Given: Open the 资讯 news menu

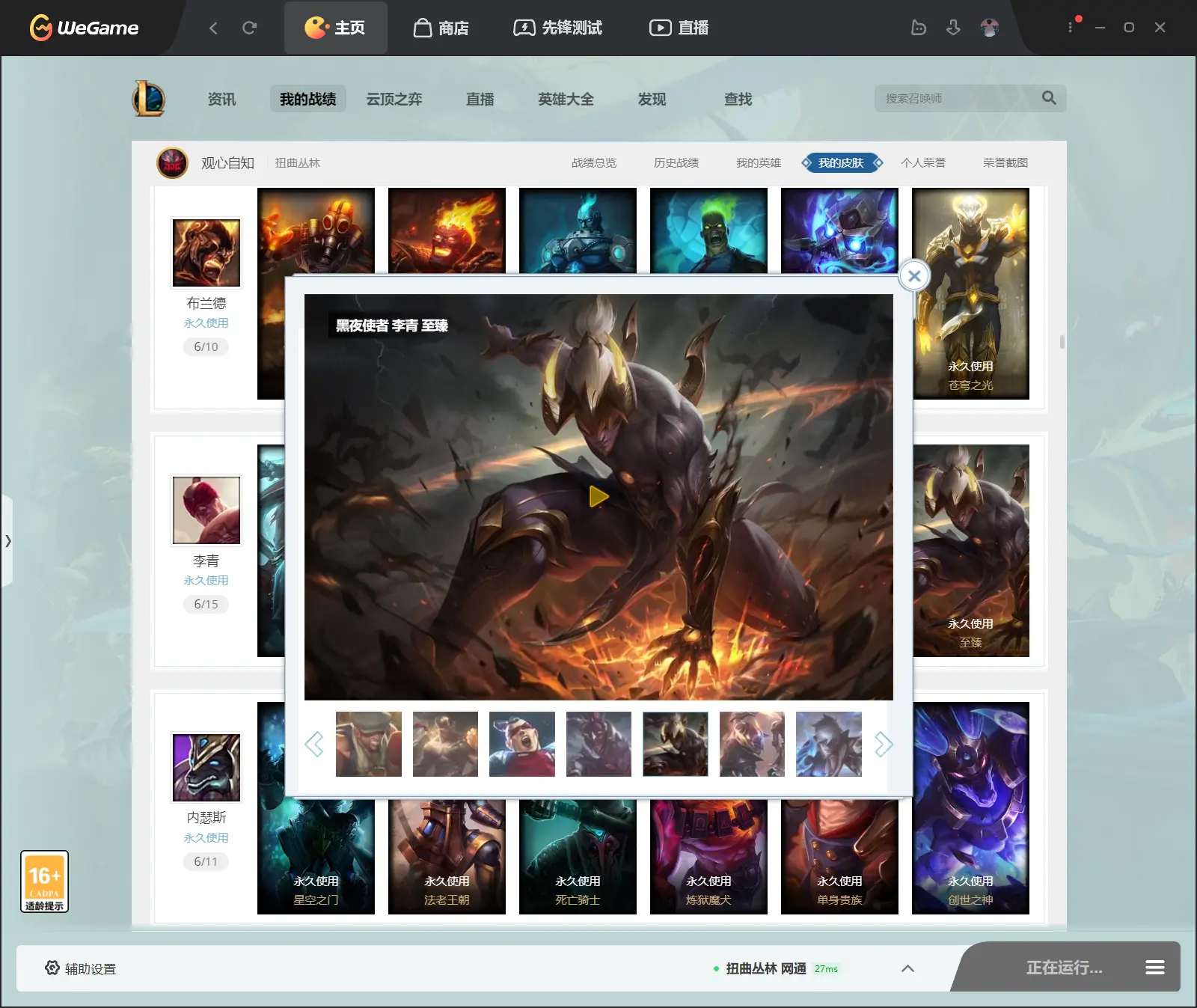Looking at the screenshot, I should (221, 99).
